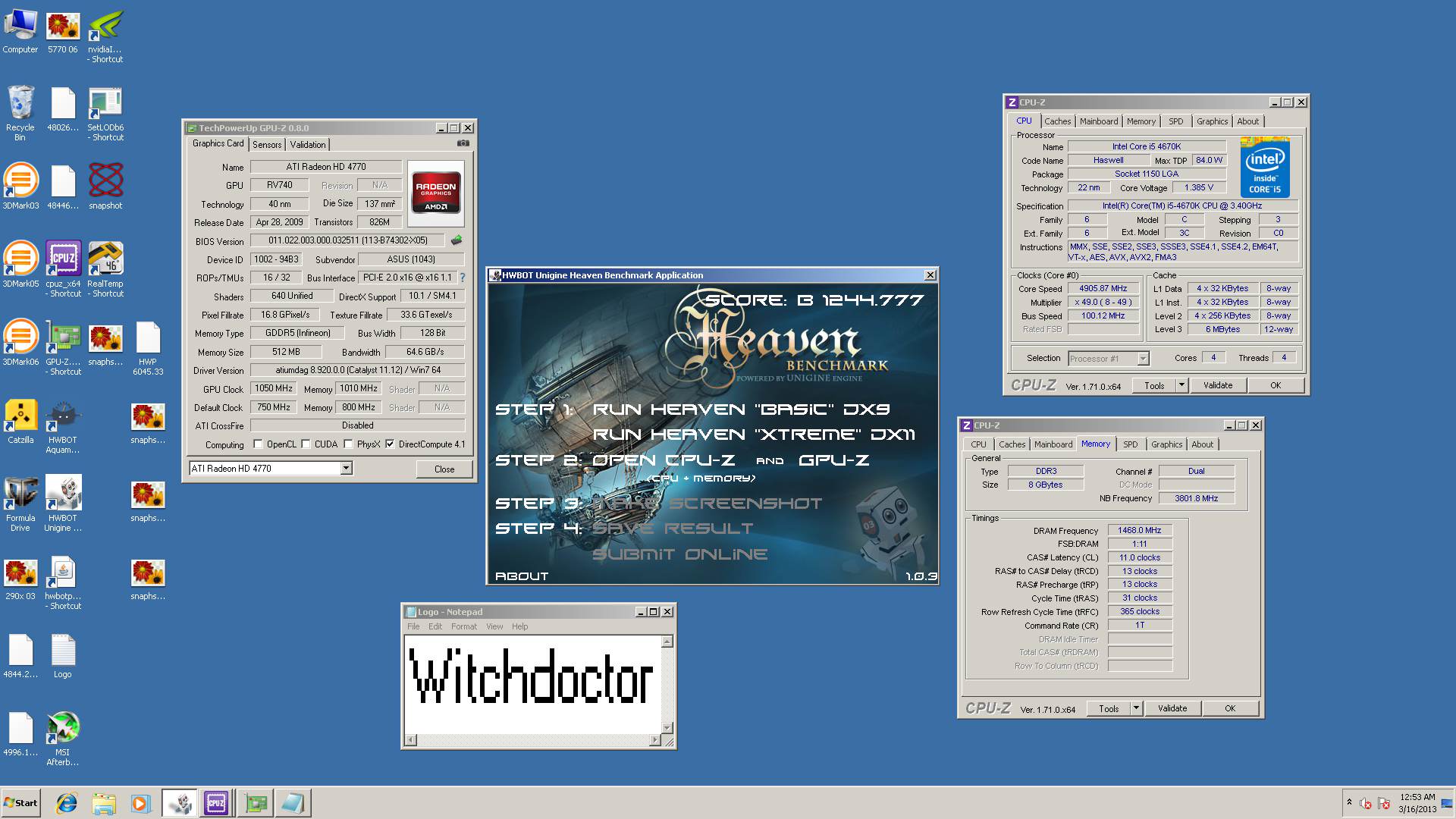Click Close button in GPU-Z

[444, 469]
